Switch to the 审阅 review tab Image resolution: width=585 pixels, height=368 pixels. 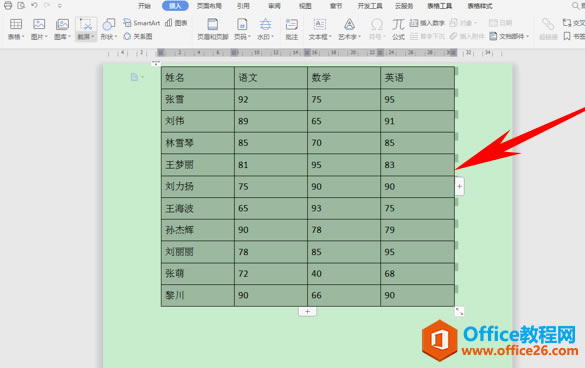click(274, 6)
